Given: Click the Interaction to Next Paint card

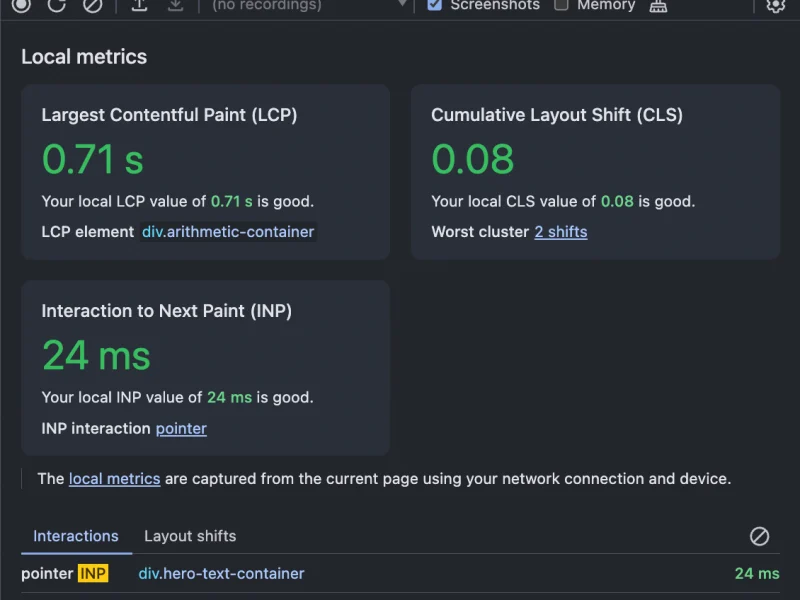Looking at the screenshot, I should (x=205, y=368).
